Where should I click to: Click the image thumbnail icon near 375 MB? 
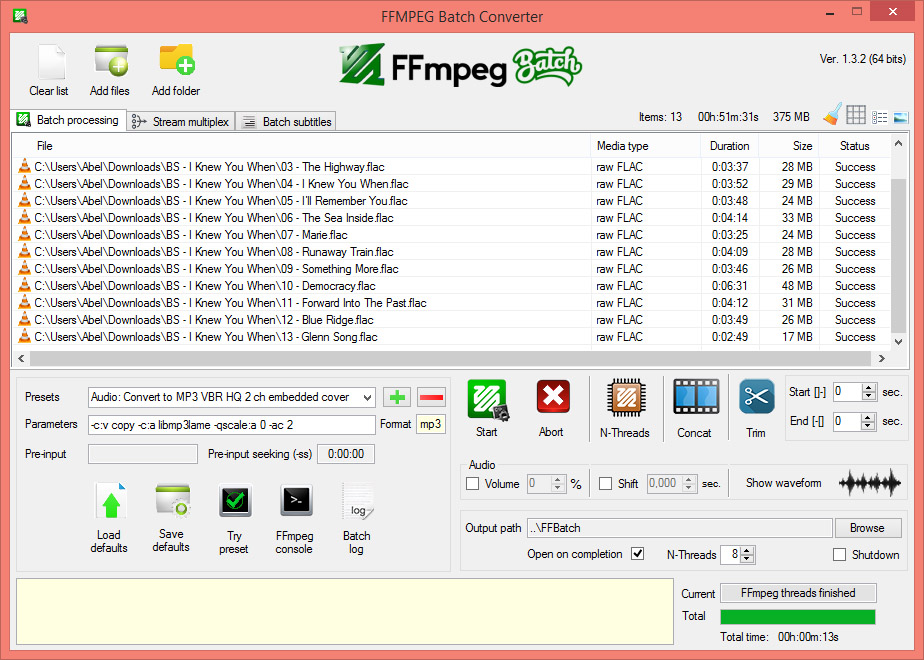[x=900, y=117]
